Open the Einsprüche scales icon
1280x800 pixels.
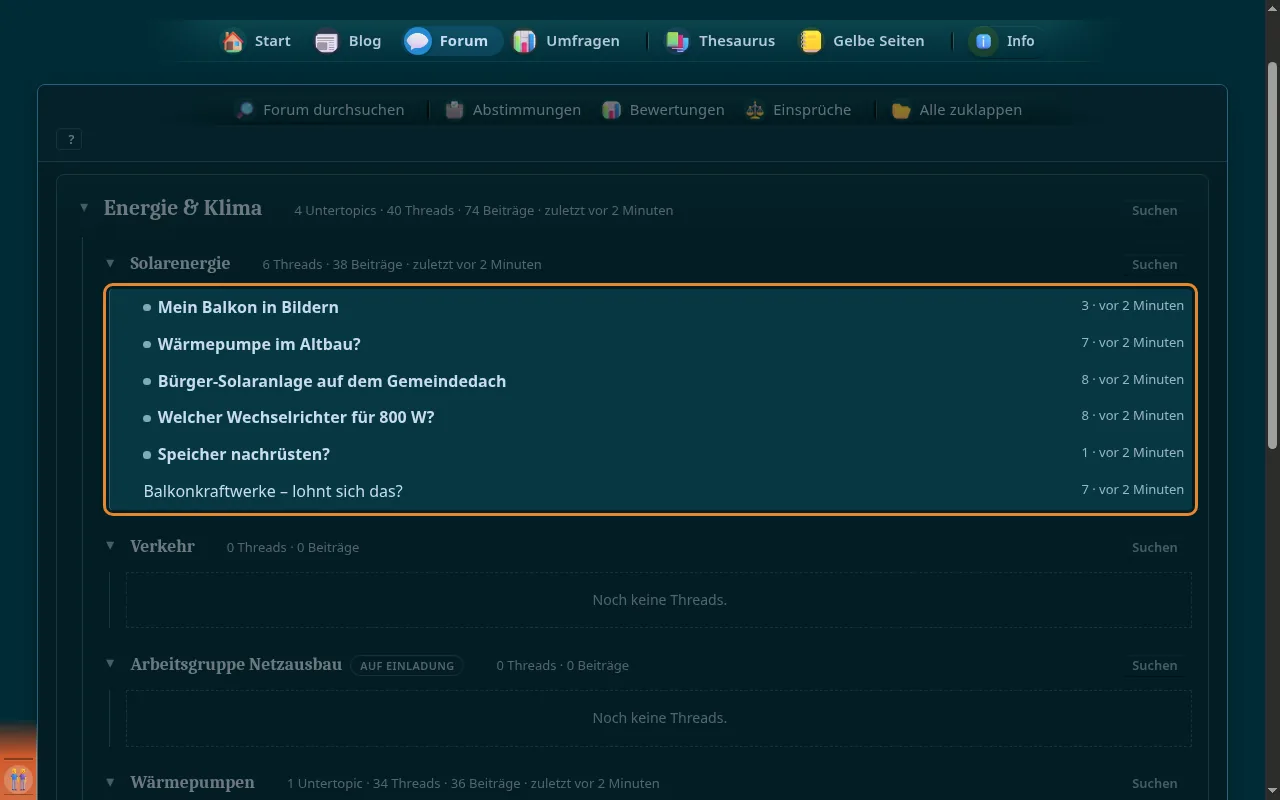755,110
